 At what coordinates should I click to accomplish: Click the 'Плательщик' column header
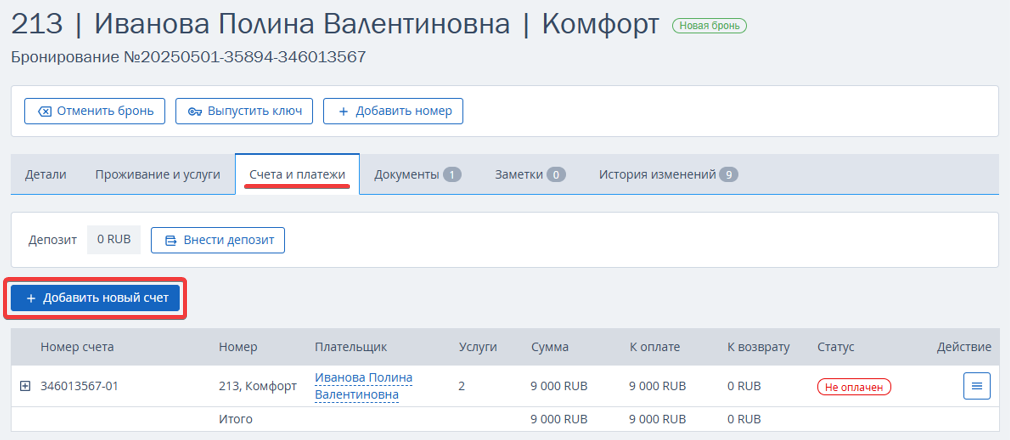pyautogui.click(x=350, y=347)
